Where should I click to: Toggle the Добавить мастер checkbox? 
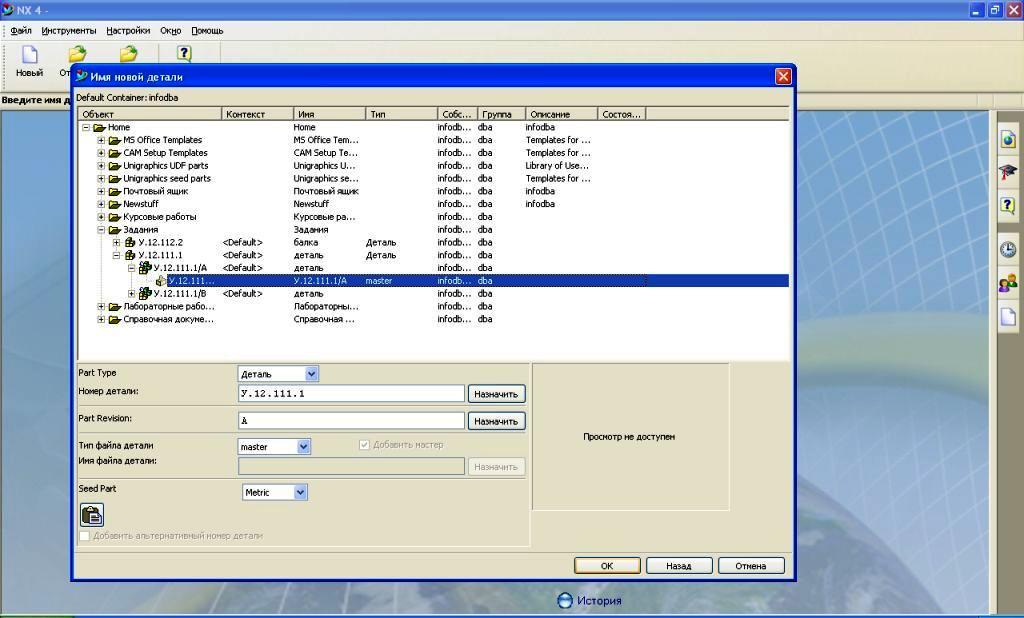click(x=364, y=445)
